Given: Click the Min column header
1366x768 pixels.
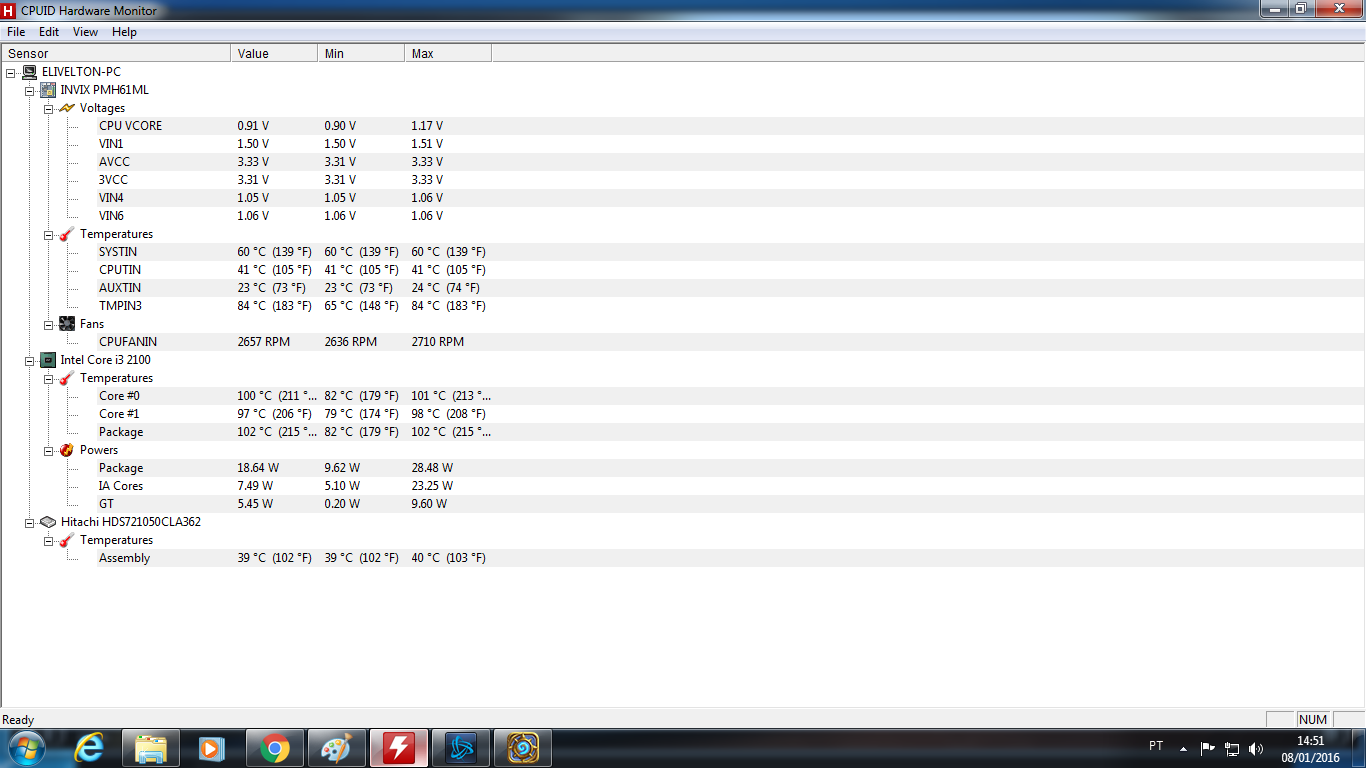Looking at the screenshot, I should coord(361,53).
